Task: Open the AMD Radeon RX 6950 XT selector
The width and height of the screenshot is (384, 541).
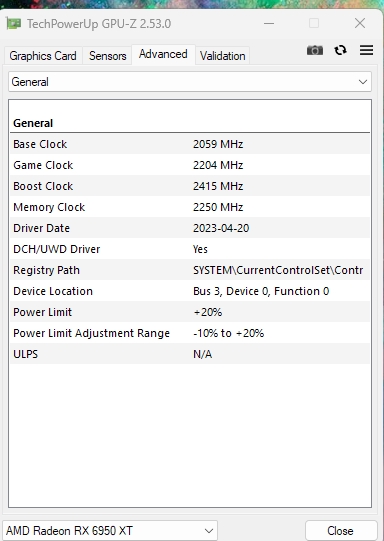Action: (110, 530)
